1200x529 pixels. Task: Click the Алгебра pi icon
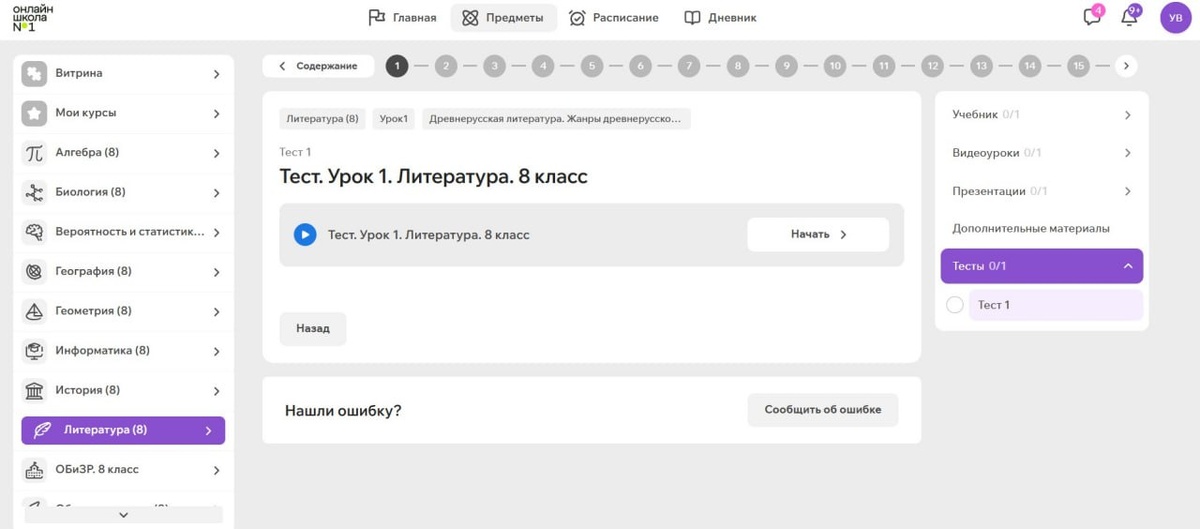(x=35, y=153)
